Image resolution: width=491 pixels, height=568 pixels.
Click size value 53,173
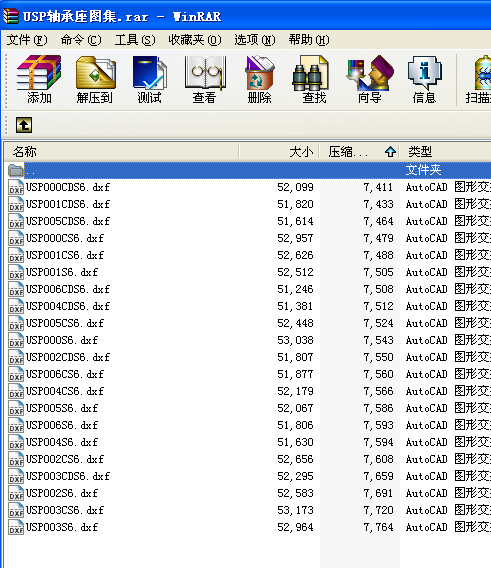click(295, 510)
